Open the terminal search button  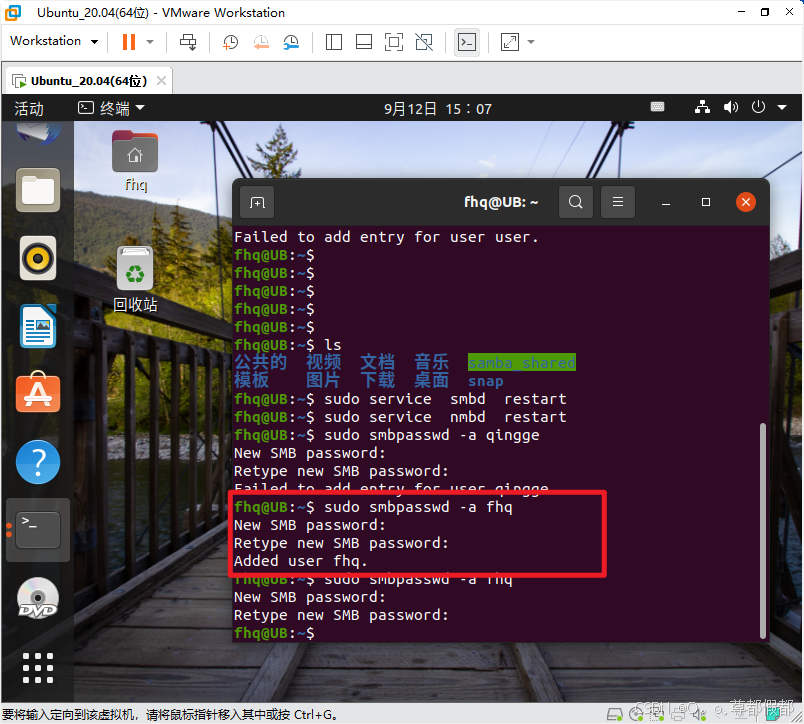(x=576, y=202)
